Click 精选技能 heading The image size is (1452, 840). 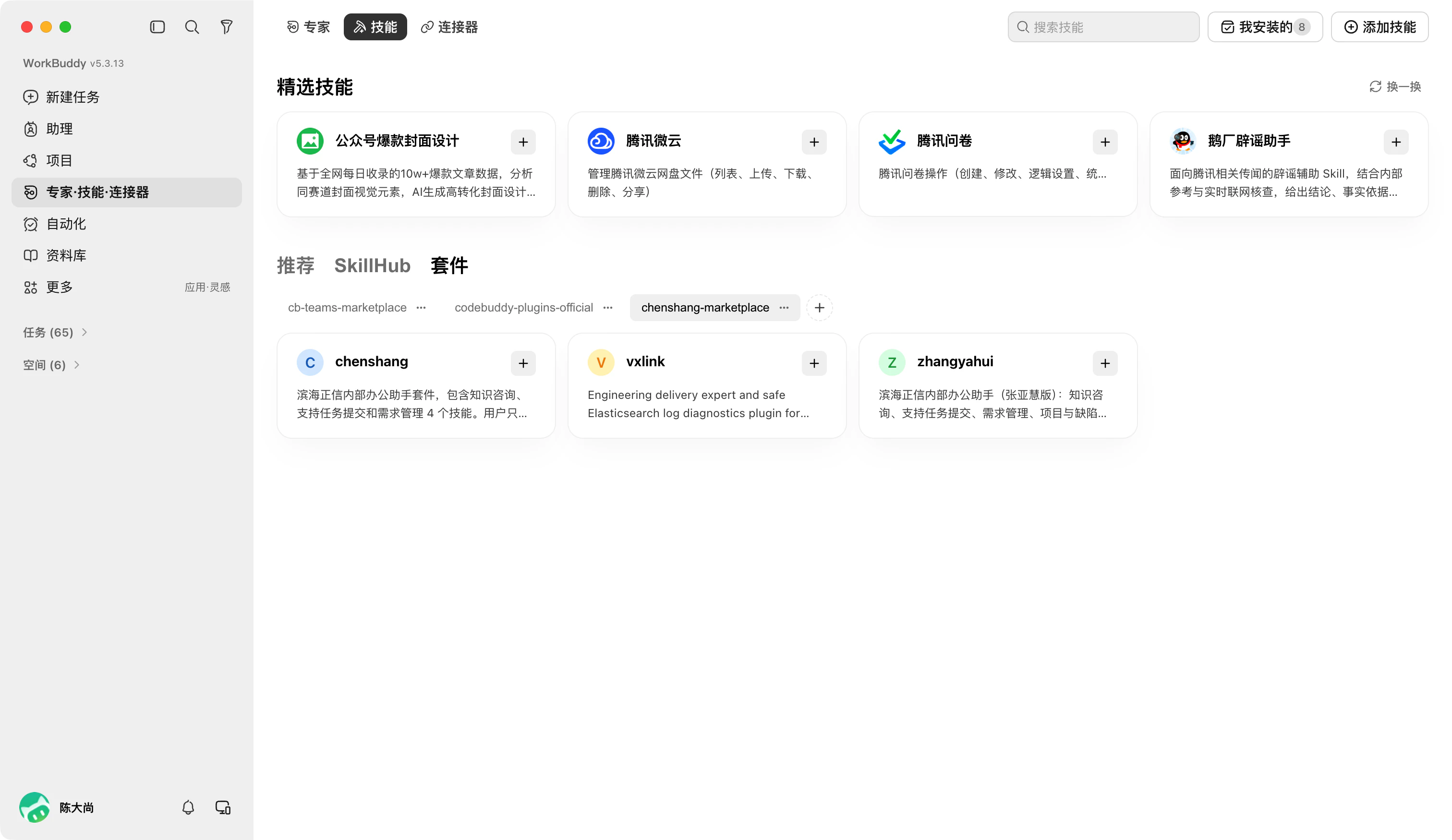315,87
